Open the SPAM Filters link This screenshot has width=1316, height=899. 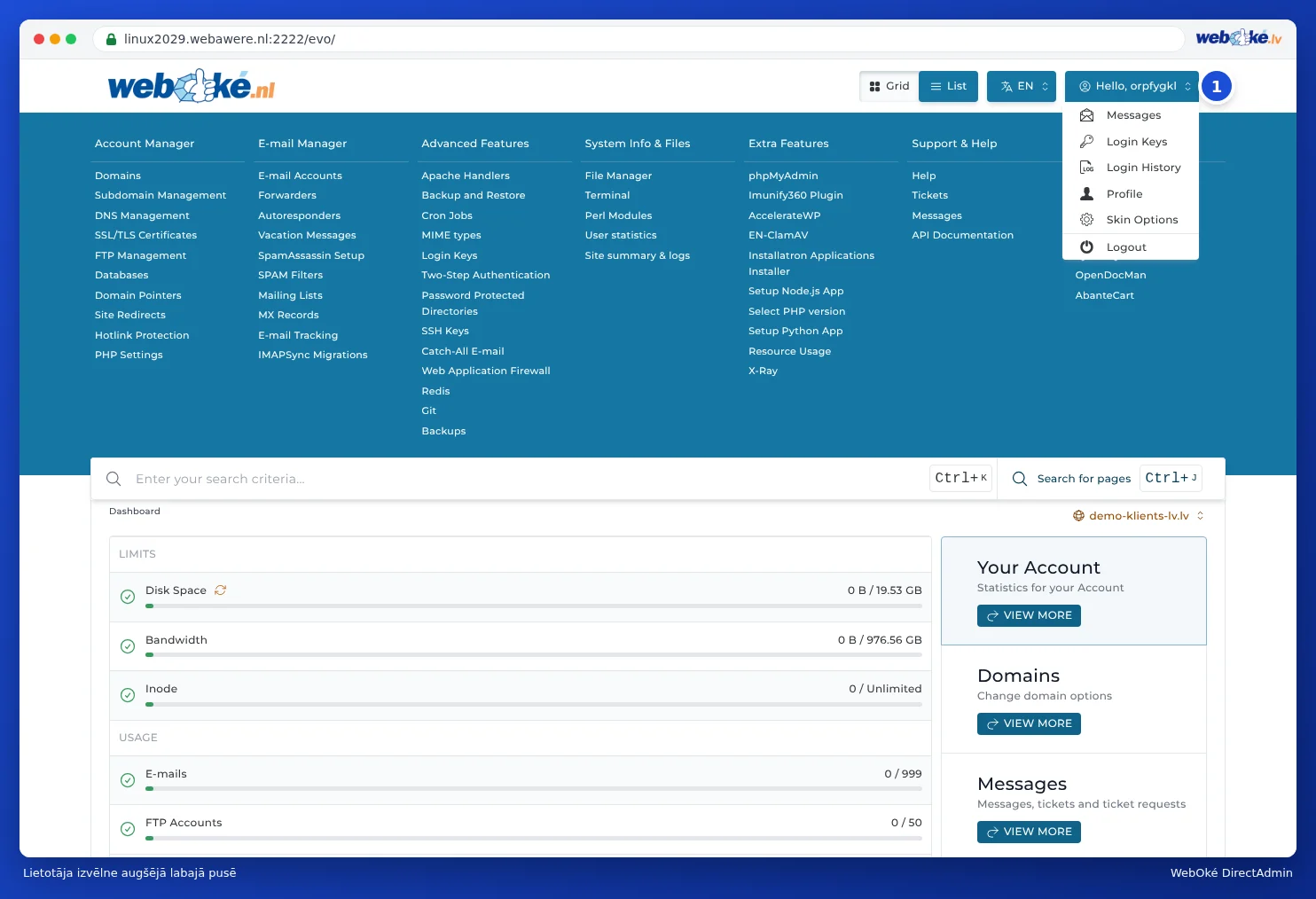coord(290,275)
